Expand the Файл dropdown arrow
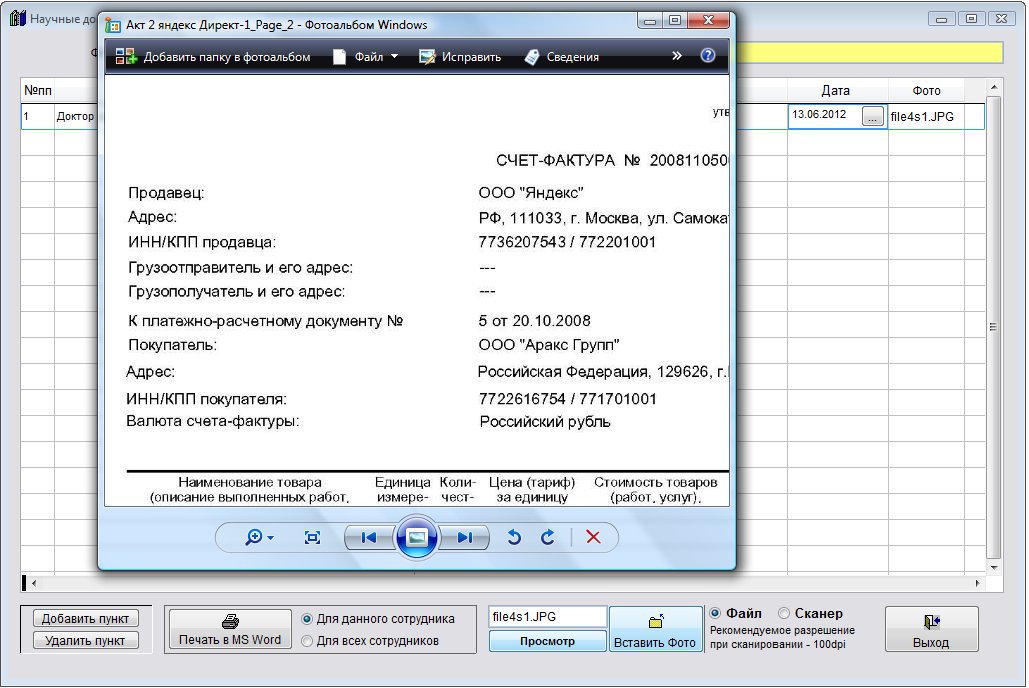 [x=394, y=56]
